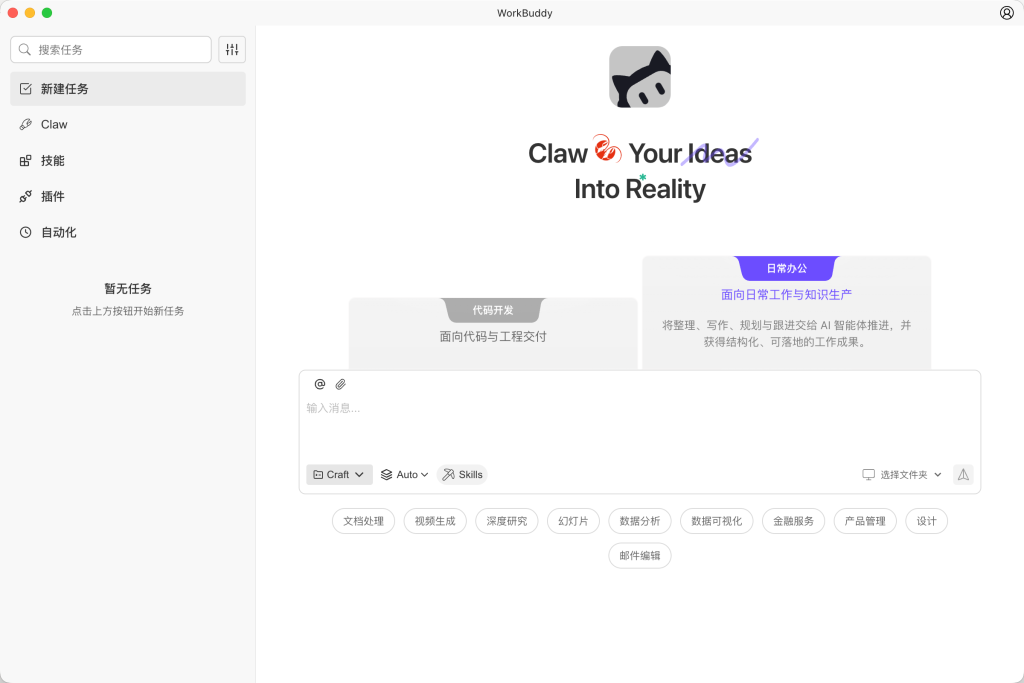Click the 文档处理 suggestion chip
1024x683 pixels.
coord(363,521)
